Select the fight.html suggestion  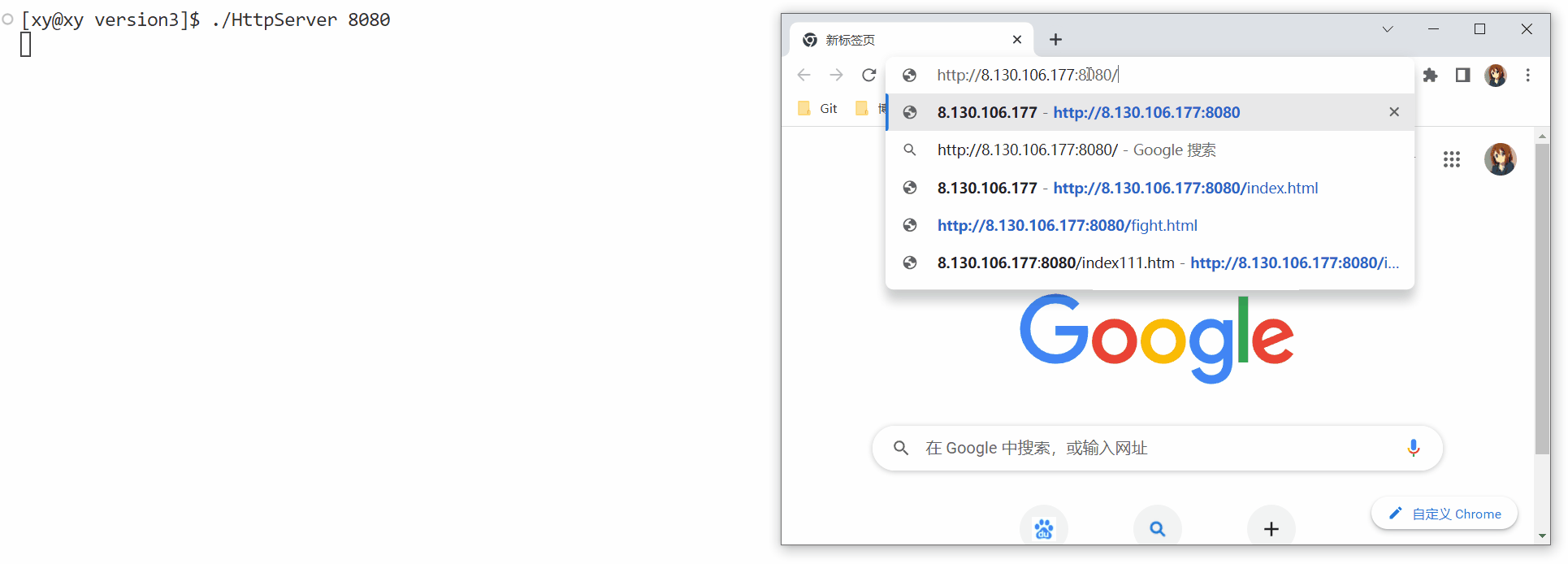pyautogui.click(x=1150, y=225)
